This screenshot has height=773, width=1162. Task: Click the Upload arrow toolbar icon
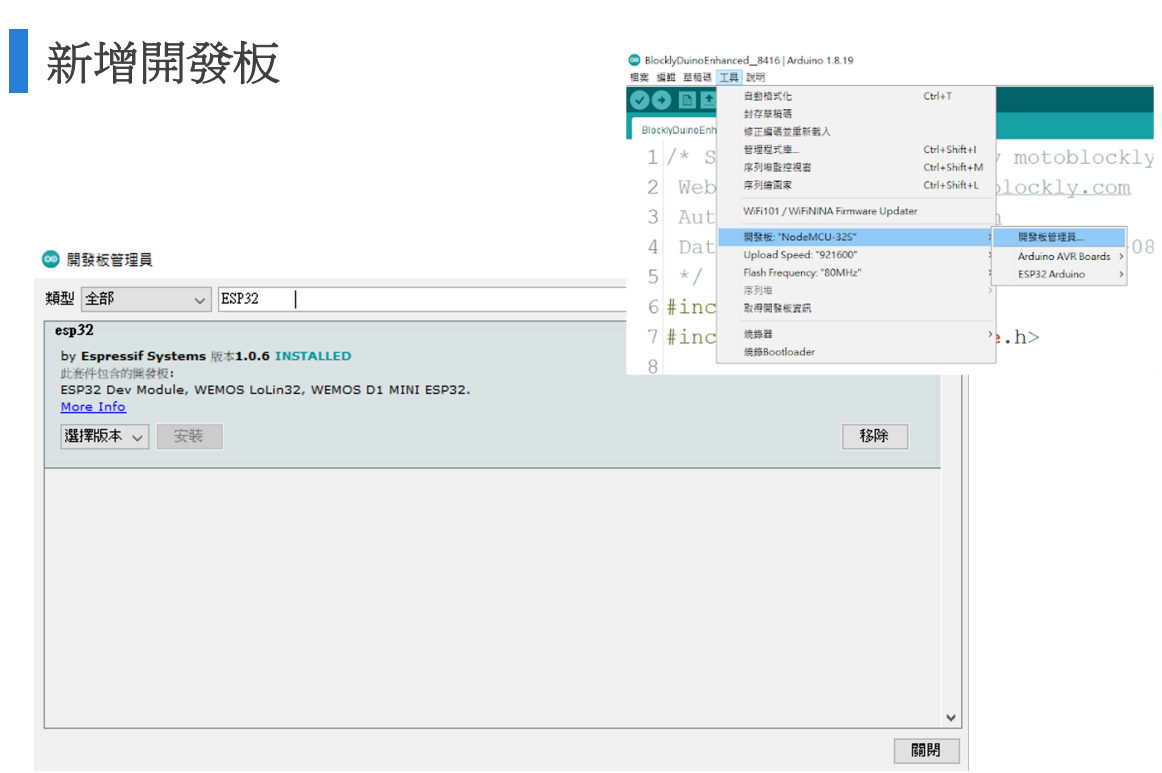pyautogui.click(x=662, y=100)
